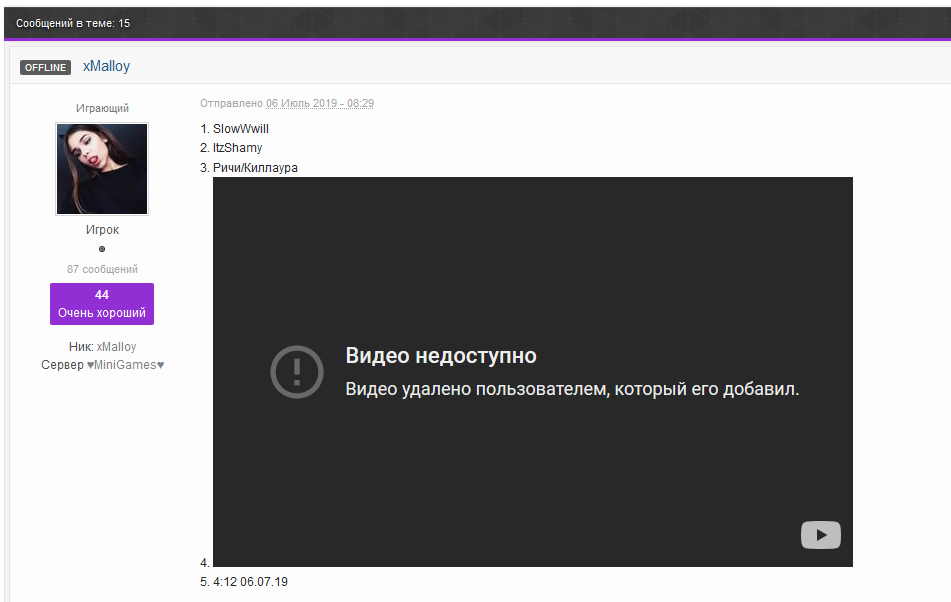Click the 87 сообщений post count

(x=102, y=270)
